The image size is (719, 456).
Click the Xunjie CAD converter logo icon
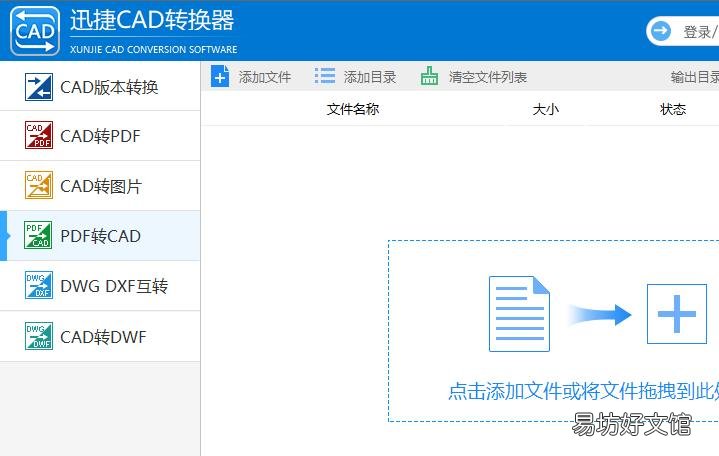35,31
